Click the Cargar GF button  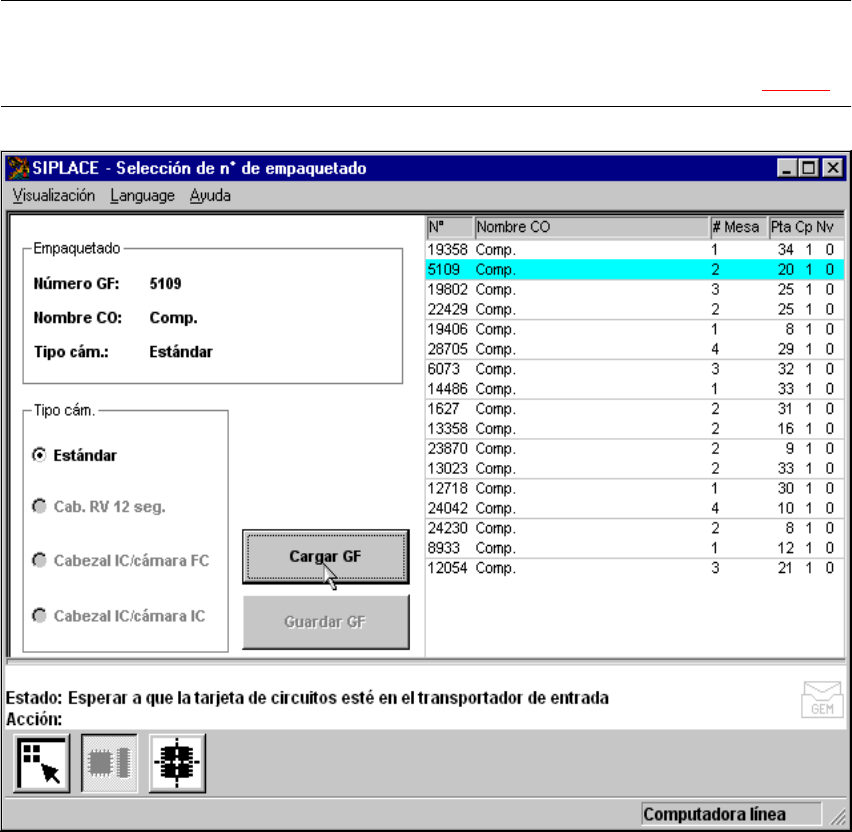point(325,556)
